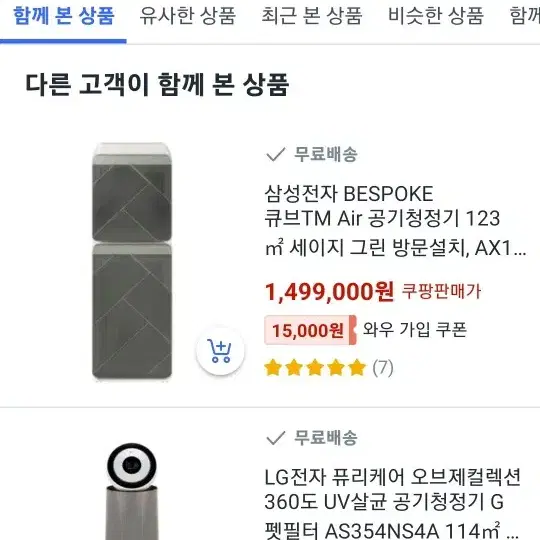
Task: Click the 와우 가입 쿠폰 text
Action: tap(415, 330)
